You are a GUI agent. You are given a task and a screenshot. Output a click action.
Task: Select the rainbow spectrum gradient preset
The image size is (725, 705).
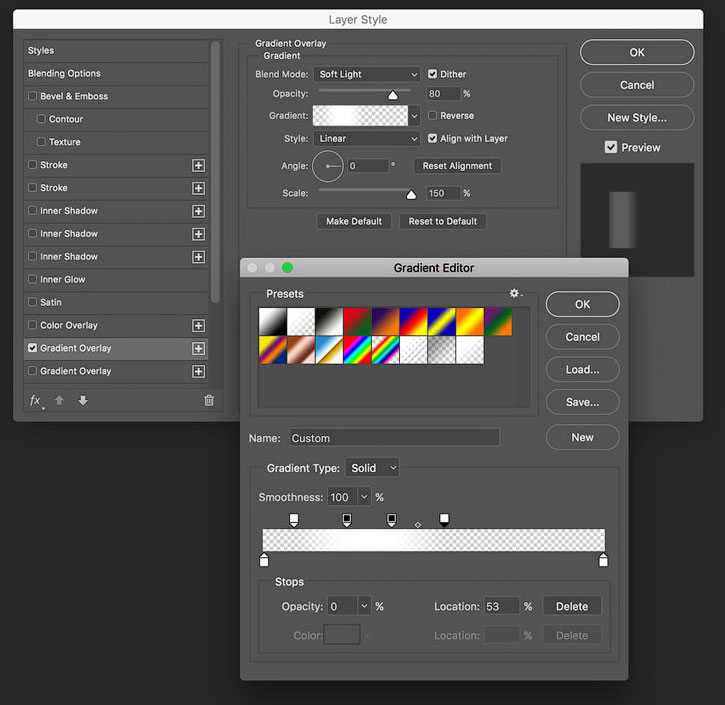coord(357,350)
